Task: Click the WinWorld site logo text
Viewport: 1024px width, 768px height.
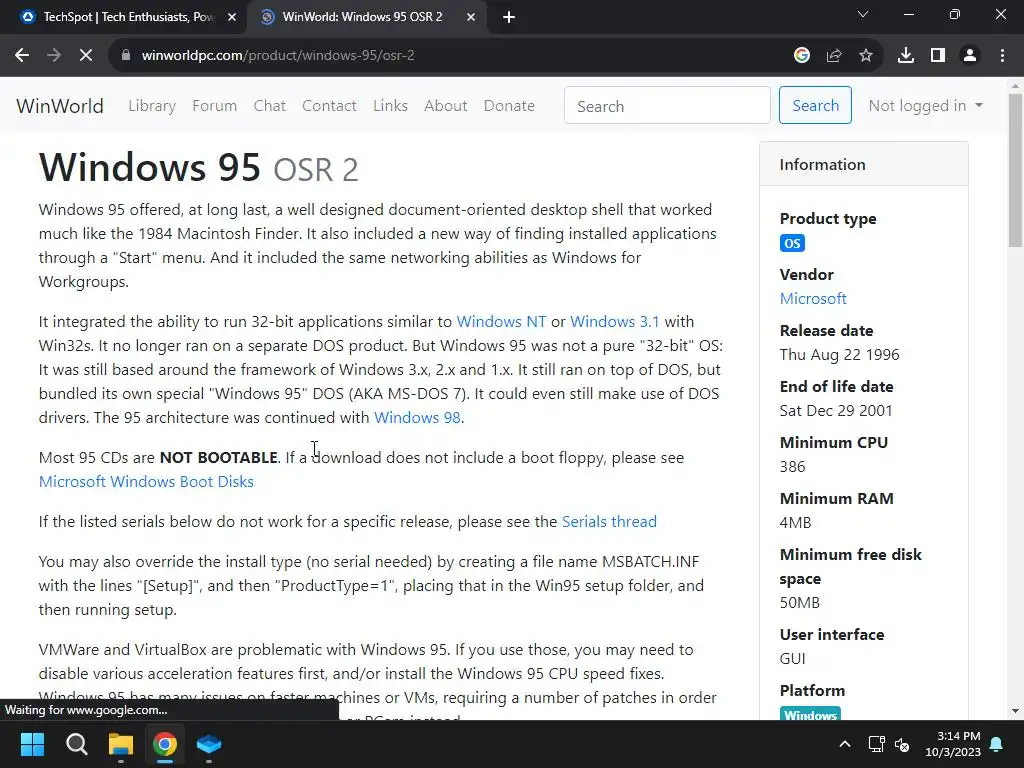Action: [60, 106]
